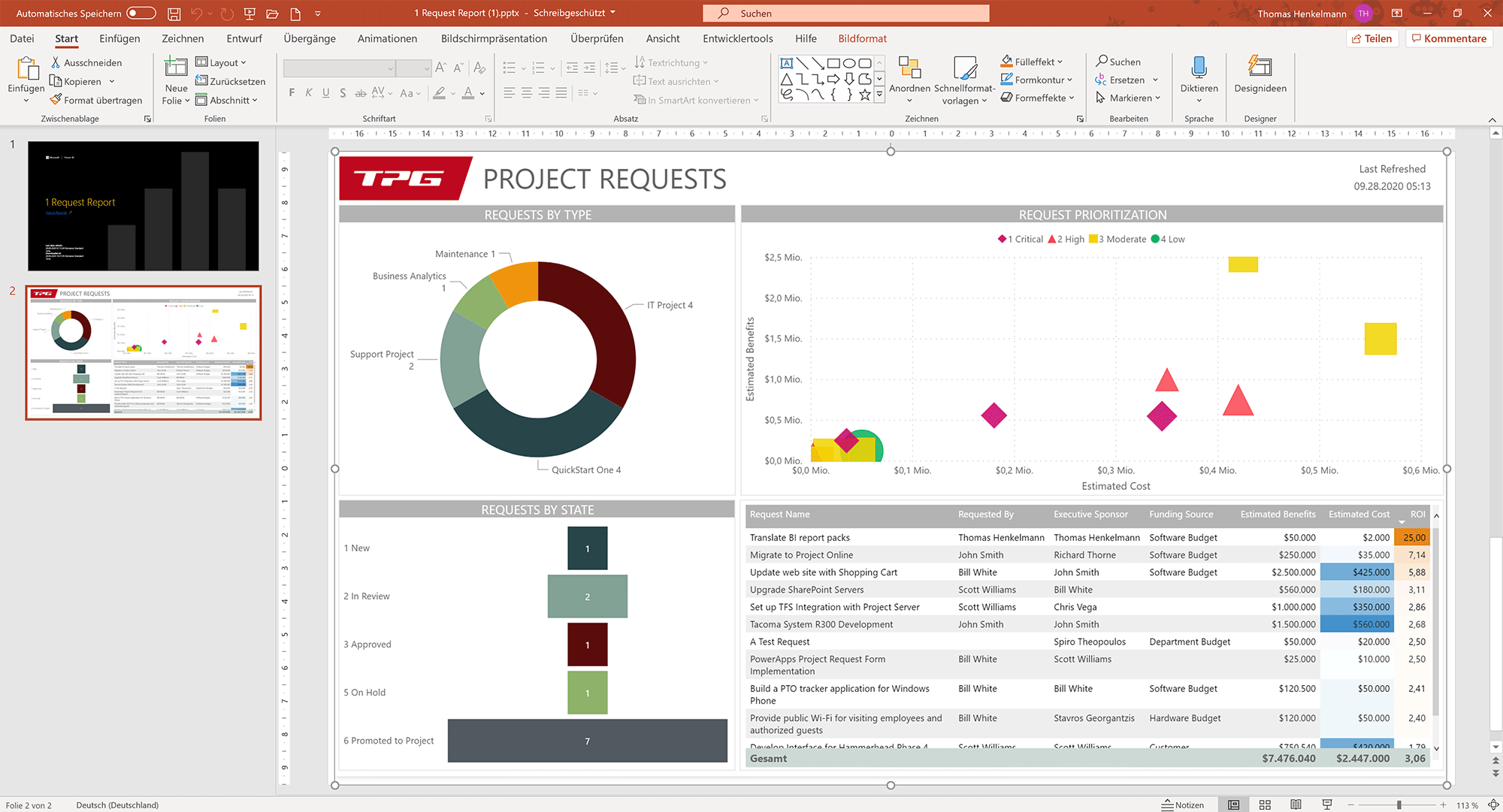Viewport: 1503px width, 812px height.
Task: Select slide 1 thumbnail in the slide pane
Action: 143,205
